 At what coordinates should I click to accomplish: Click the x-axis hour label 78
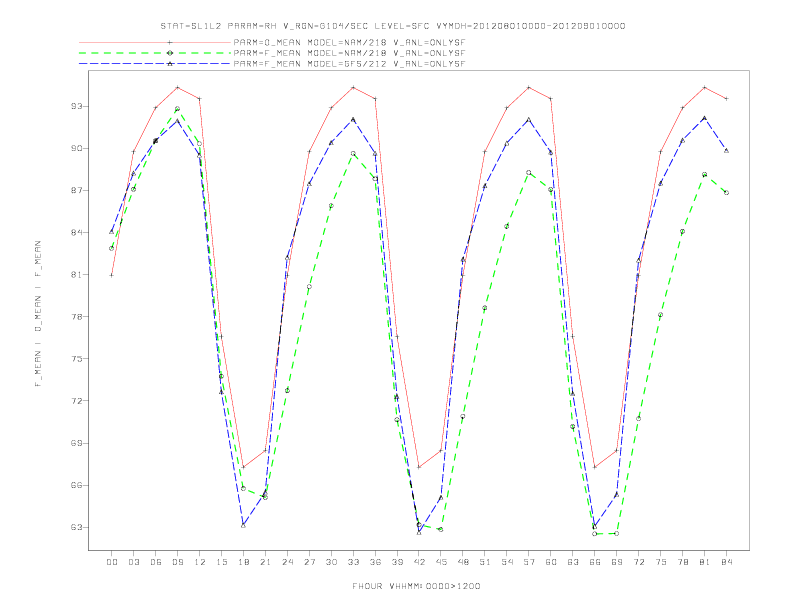(x=683, y=562)
